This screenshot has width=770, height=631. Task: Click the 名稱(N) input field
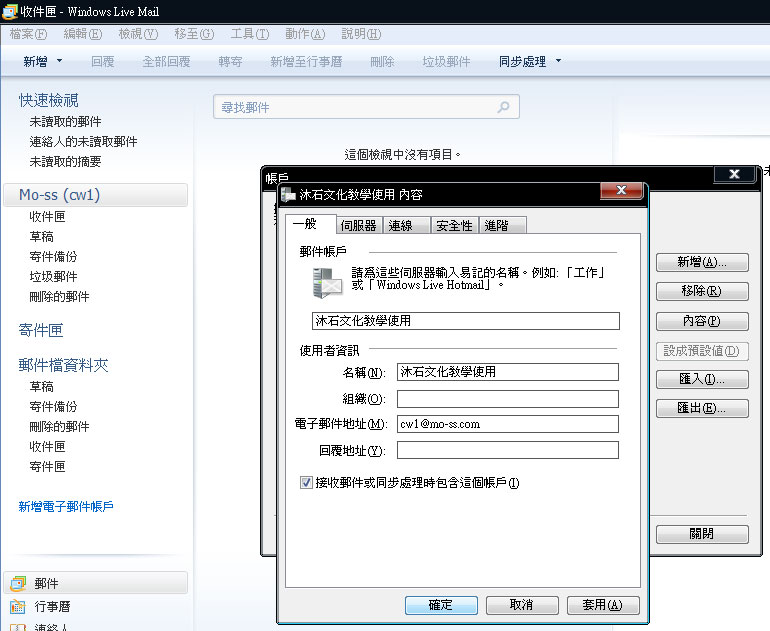pyautogui.click(x=508, y=372)
